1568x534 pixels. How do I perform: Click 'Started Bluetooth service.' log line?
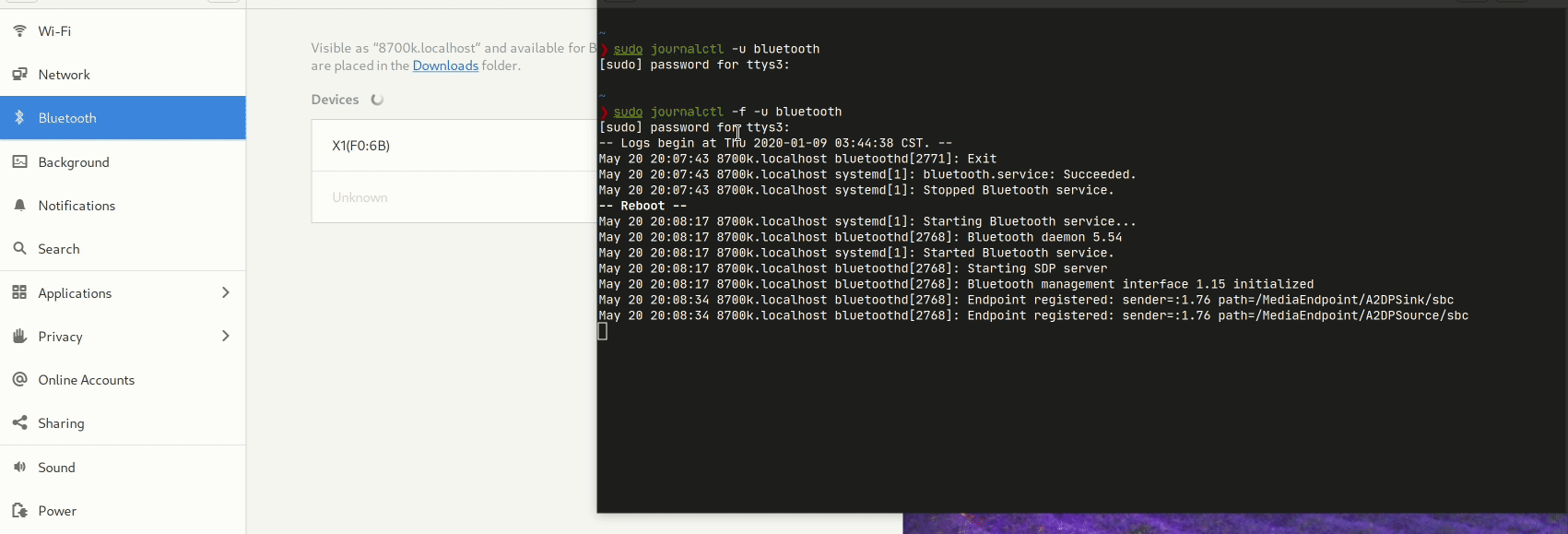tap(856, 253)
